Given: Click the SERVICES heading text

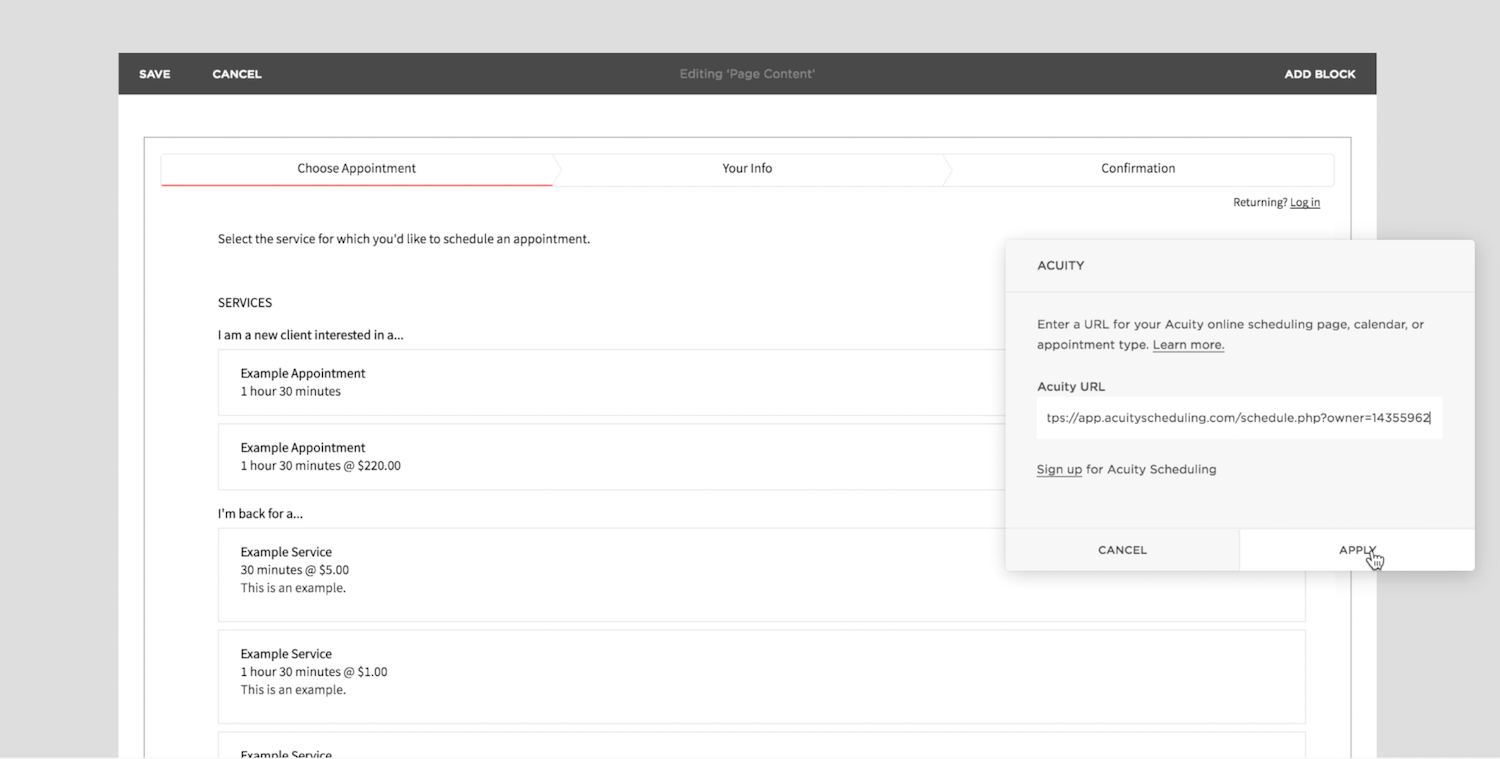Looking at the screenshot, I should pos(245,303).
